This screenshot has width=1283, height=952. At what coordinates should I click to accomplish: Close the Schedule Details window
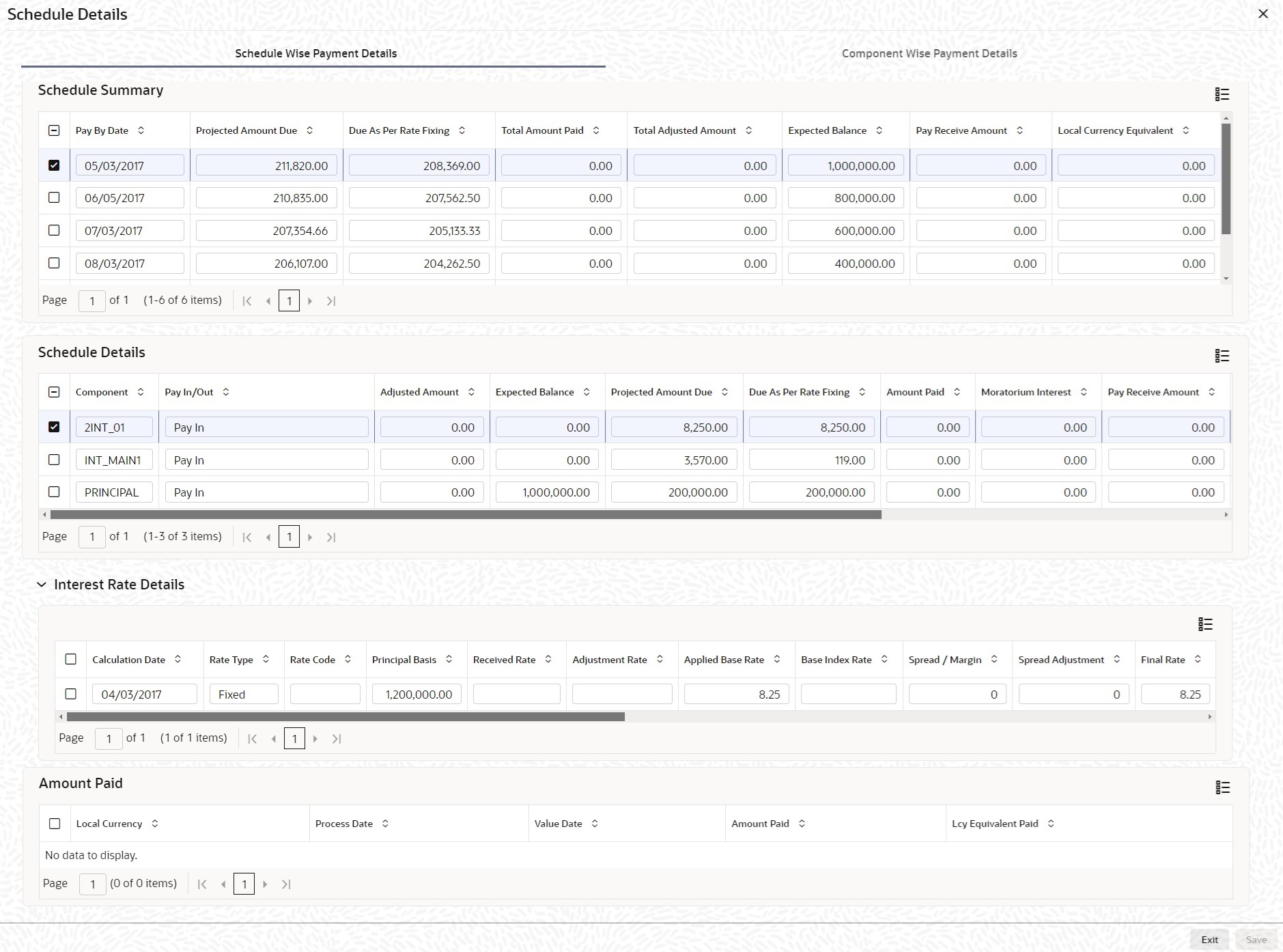pyautogui.click(x=1263, y=14)
